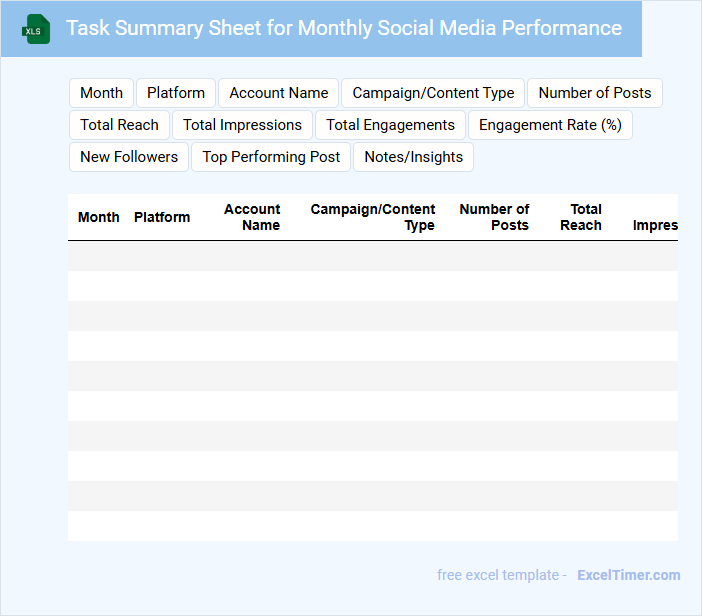The image size is (702, 616).
Task: Click the Number of Posts column header
Action: pyautogui.click(x=495, y=217)
